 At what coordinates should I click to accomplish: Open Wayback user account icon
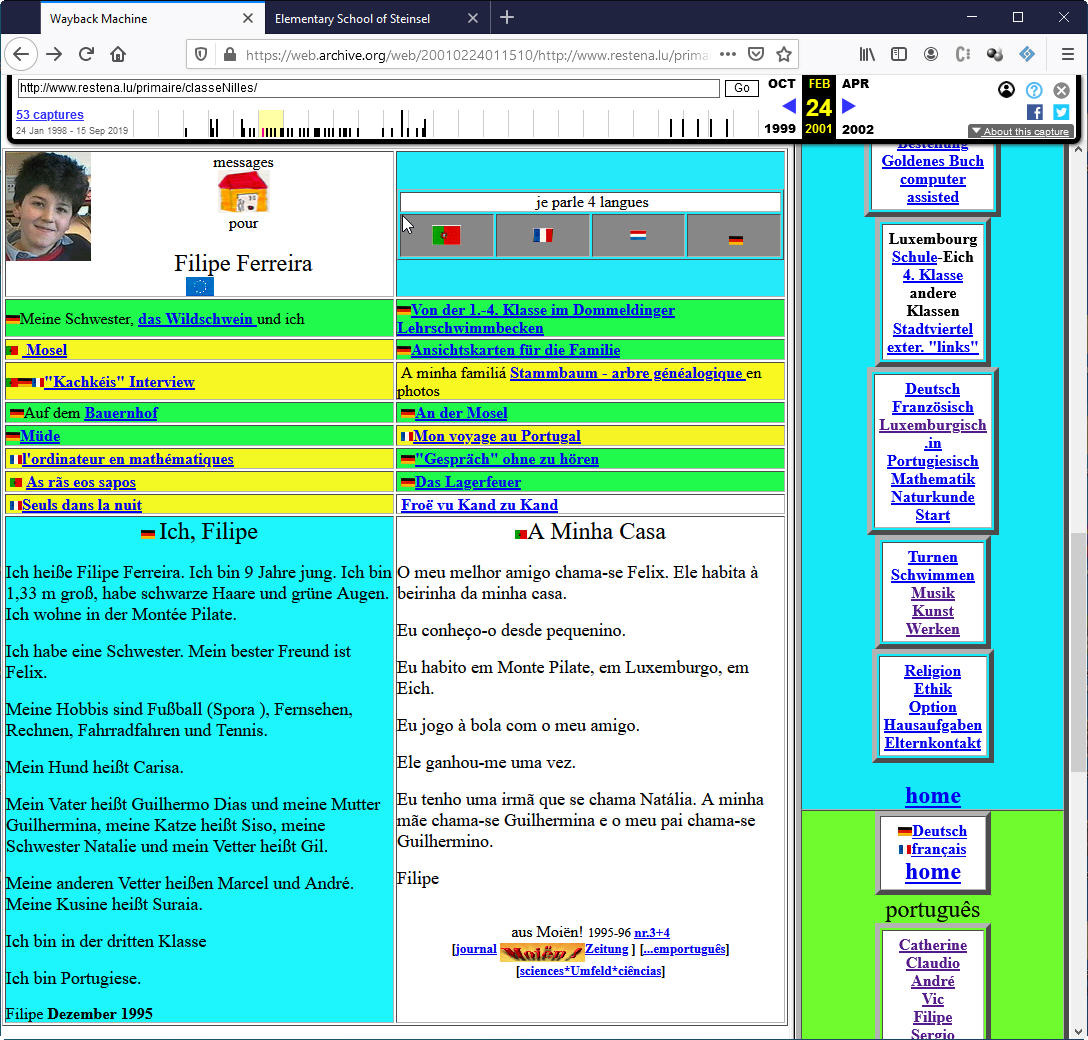click(1006, 89)
